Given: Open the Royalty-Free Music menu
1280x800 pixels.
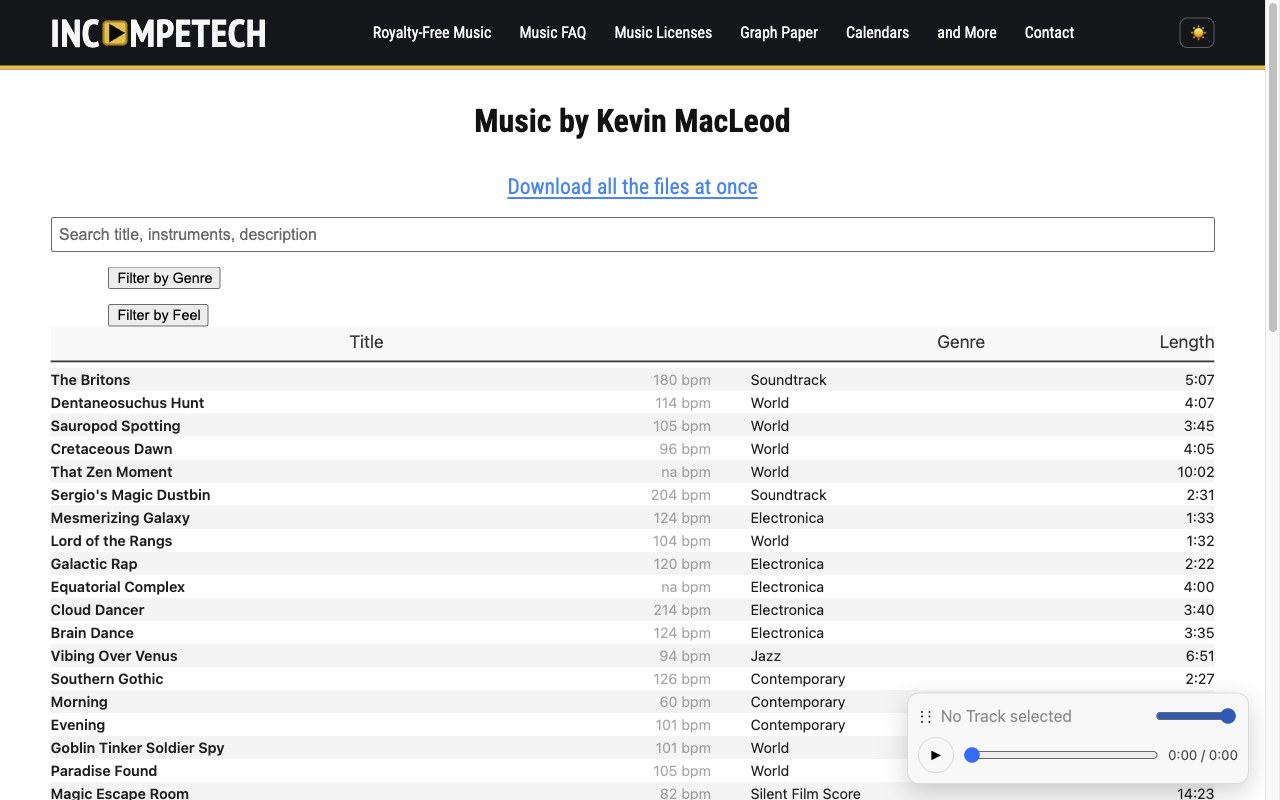Looking at the screenshot, I should click(x=432, y=33).
